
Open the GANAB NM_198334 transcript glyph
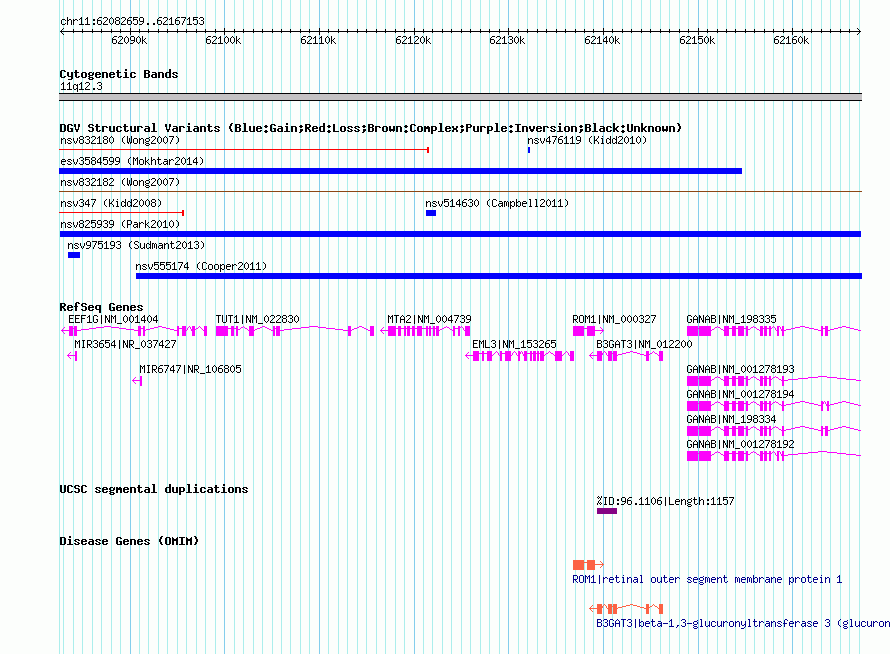tap(774, 431)
